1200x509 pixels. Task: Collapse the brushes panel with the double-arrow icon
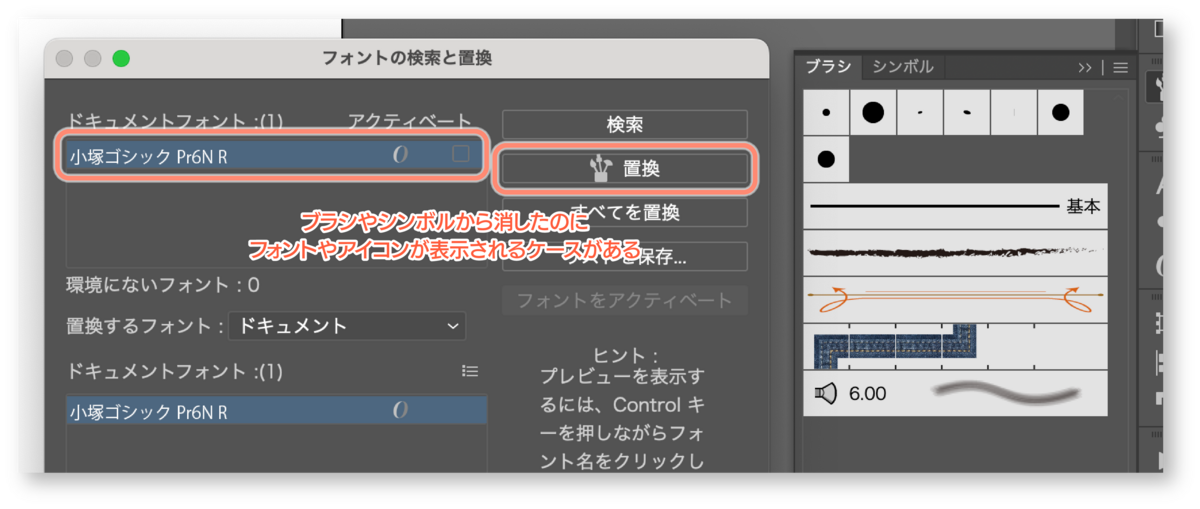pyautogui.click(x=1085, y=68)
